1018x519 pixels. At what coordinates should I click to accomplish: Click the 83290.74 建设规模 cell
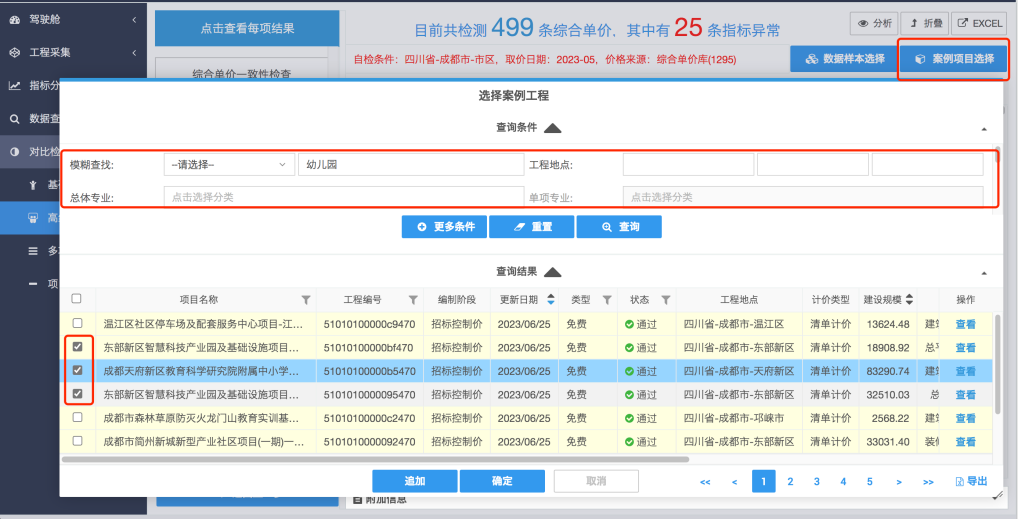tap(888, 371)
